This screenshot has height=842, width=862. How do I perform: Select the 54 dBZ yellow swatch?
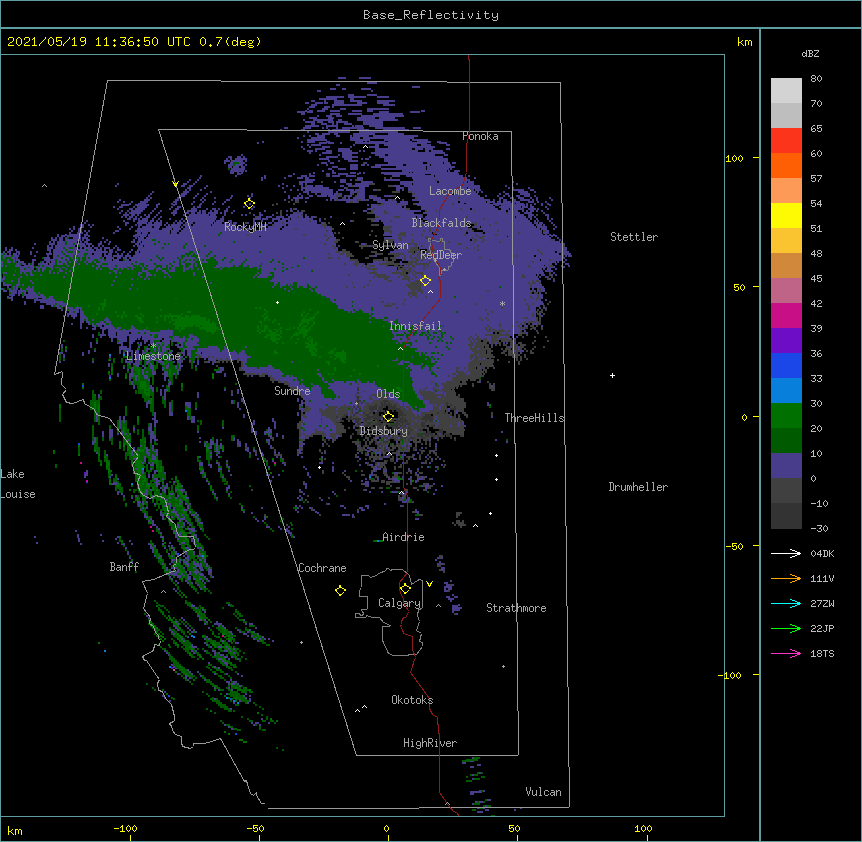coord(786,215)
